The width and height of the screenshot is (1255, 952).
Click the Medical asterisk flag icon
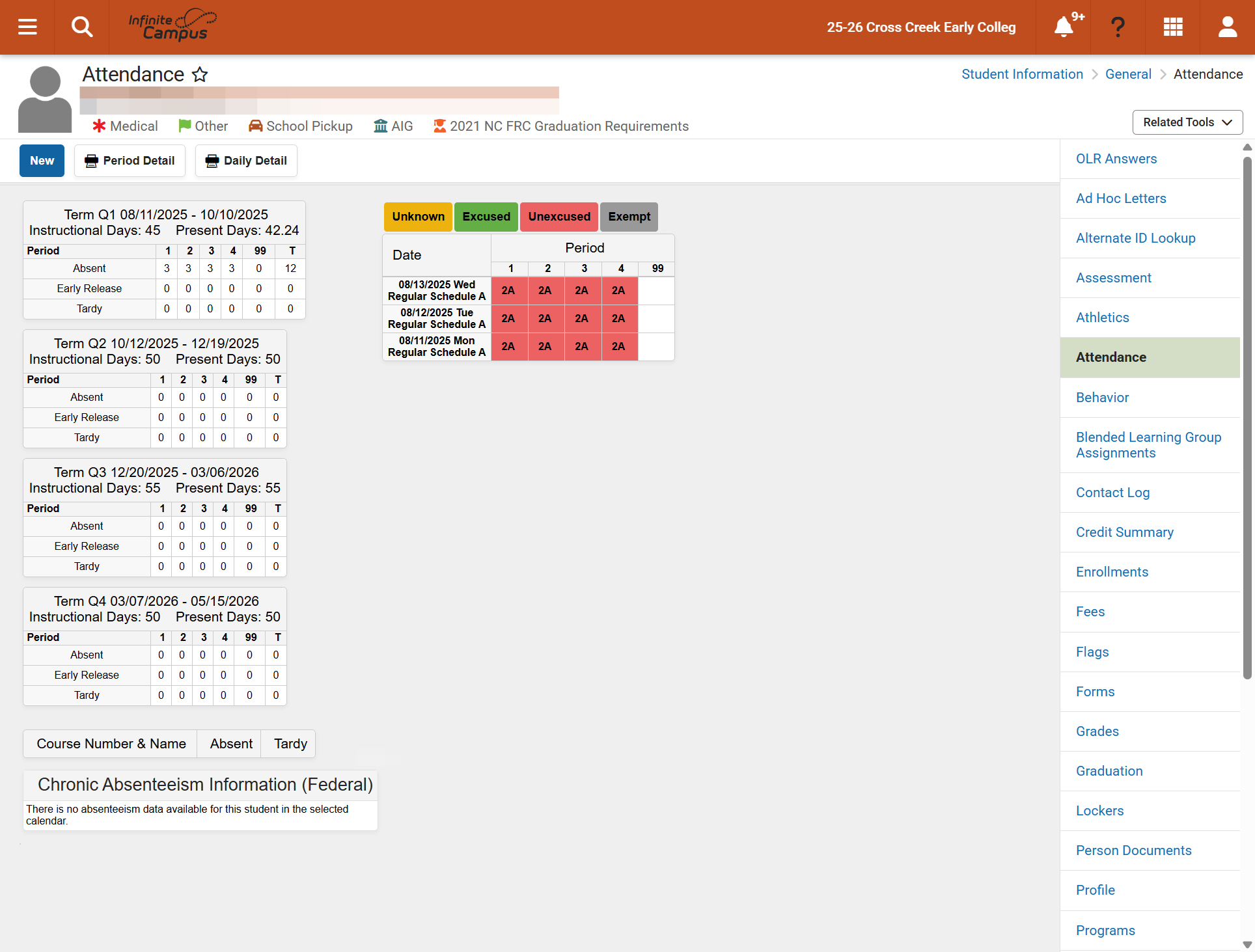pyautogui.click(x=99, y=126)
